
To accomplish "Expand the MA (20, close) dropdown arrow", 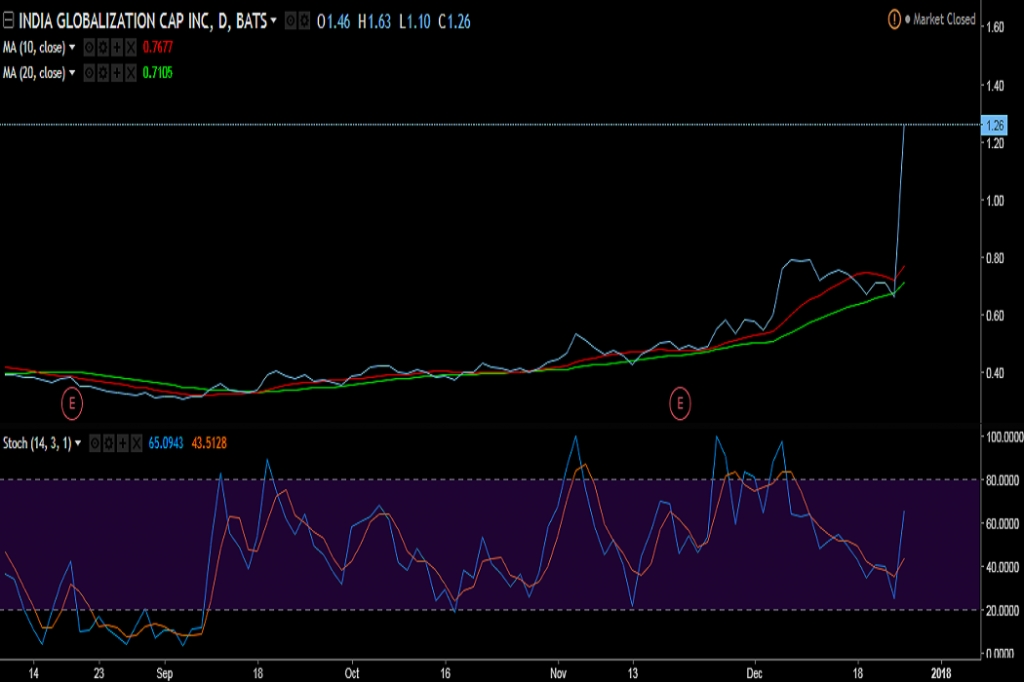I will pyautogui.click(x=72, y=73).
